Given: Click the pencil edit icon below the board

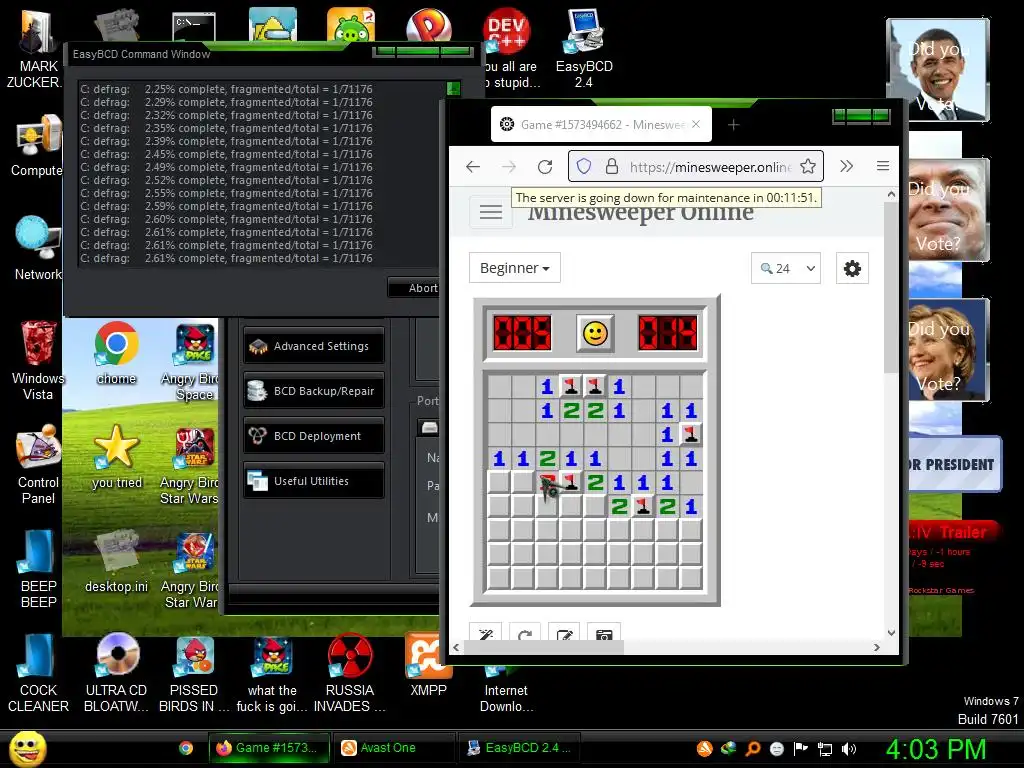Looking at the screenshot, I should [564, 634].
